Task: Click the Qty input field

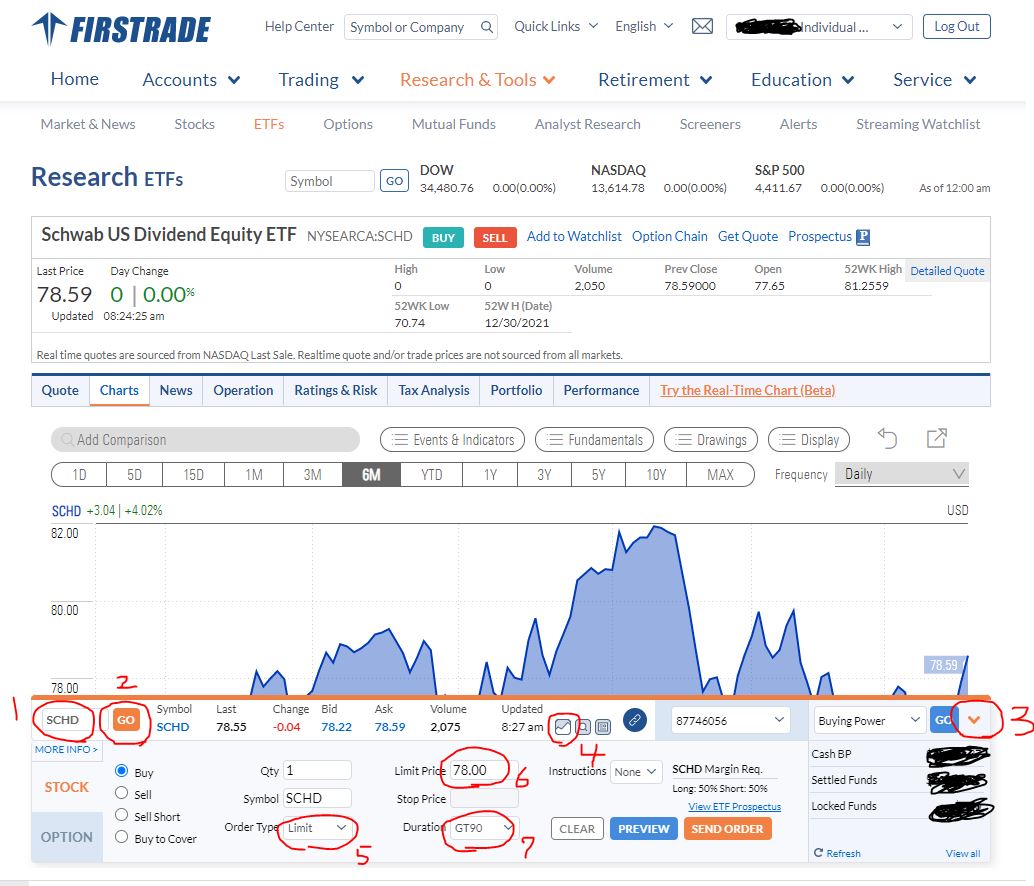Action: pyautogui.click(x=317, y=770)
